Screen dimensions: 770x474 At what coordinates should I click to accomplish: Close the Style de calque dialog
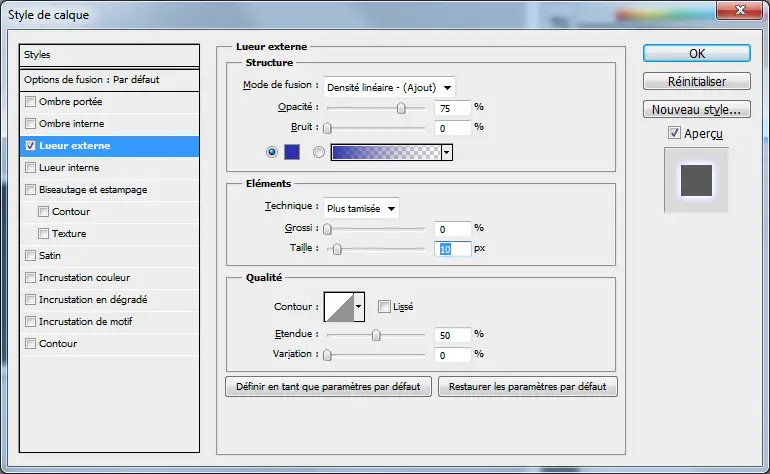click(740, 10)
